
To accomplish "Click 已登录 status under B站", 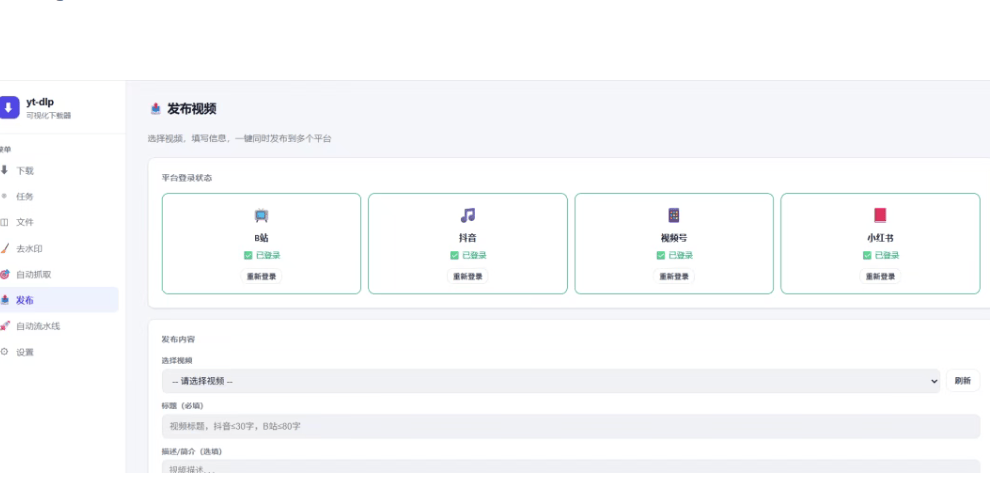I will pos(268,256).
